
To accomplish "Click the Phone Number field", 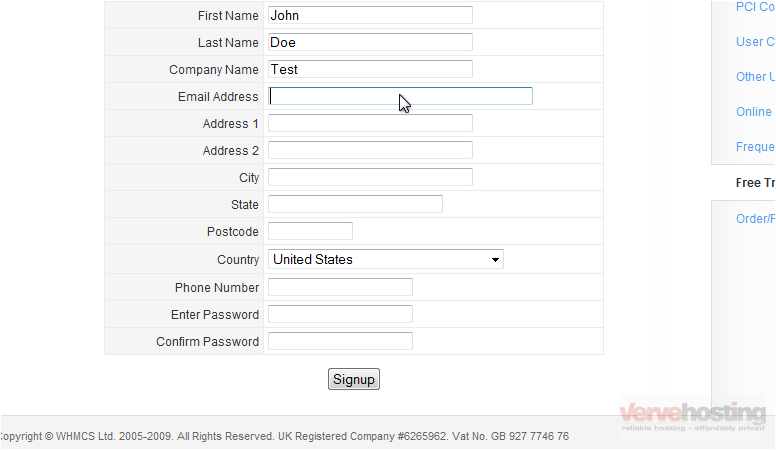I will (x=340, y=287).
